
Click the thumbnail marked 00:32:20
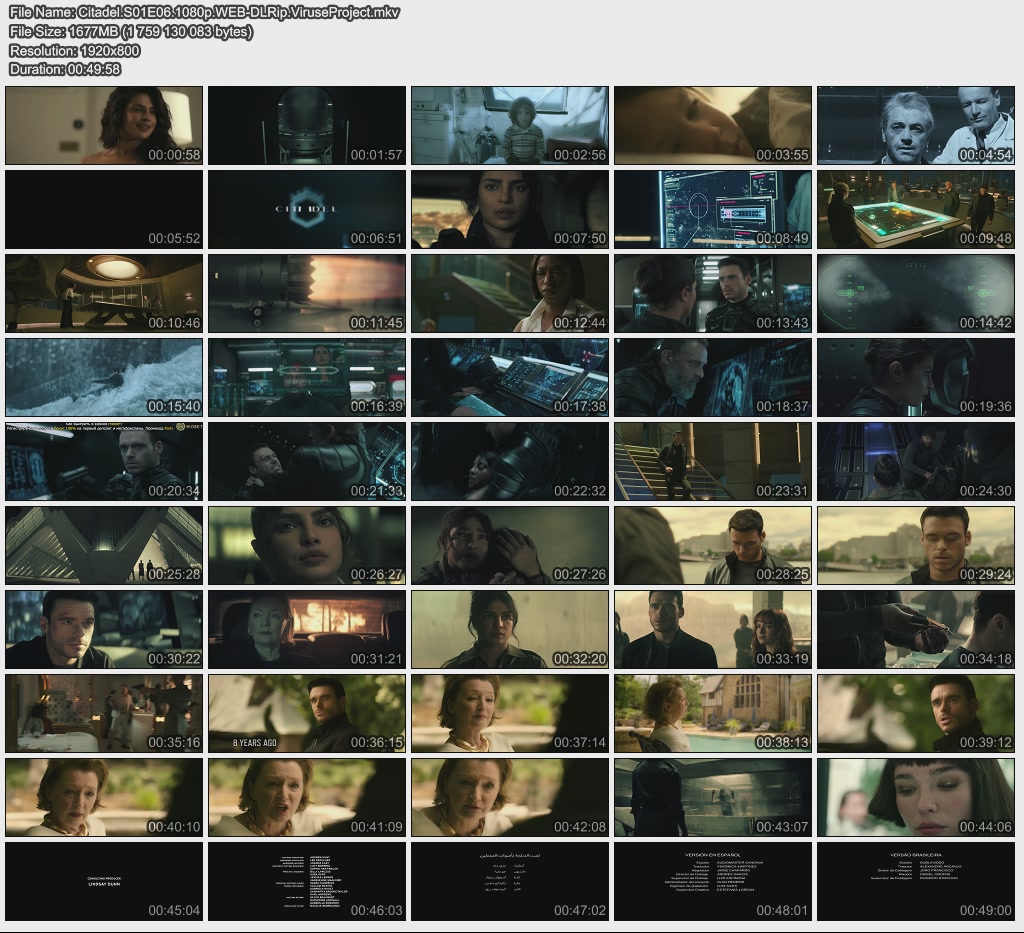510,629
